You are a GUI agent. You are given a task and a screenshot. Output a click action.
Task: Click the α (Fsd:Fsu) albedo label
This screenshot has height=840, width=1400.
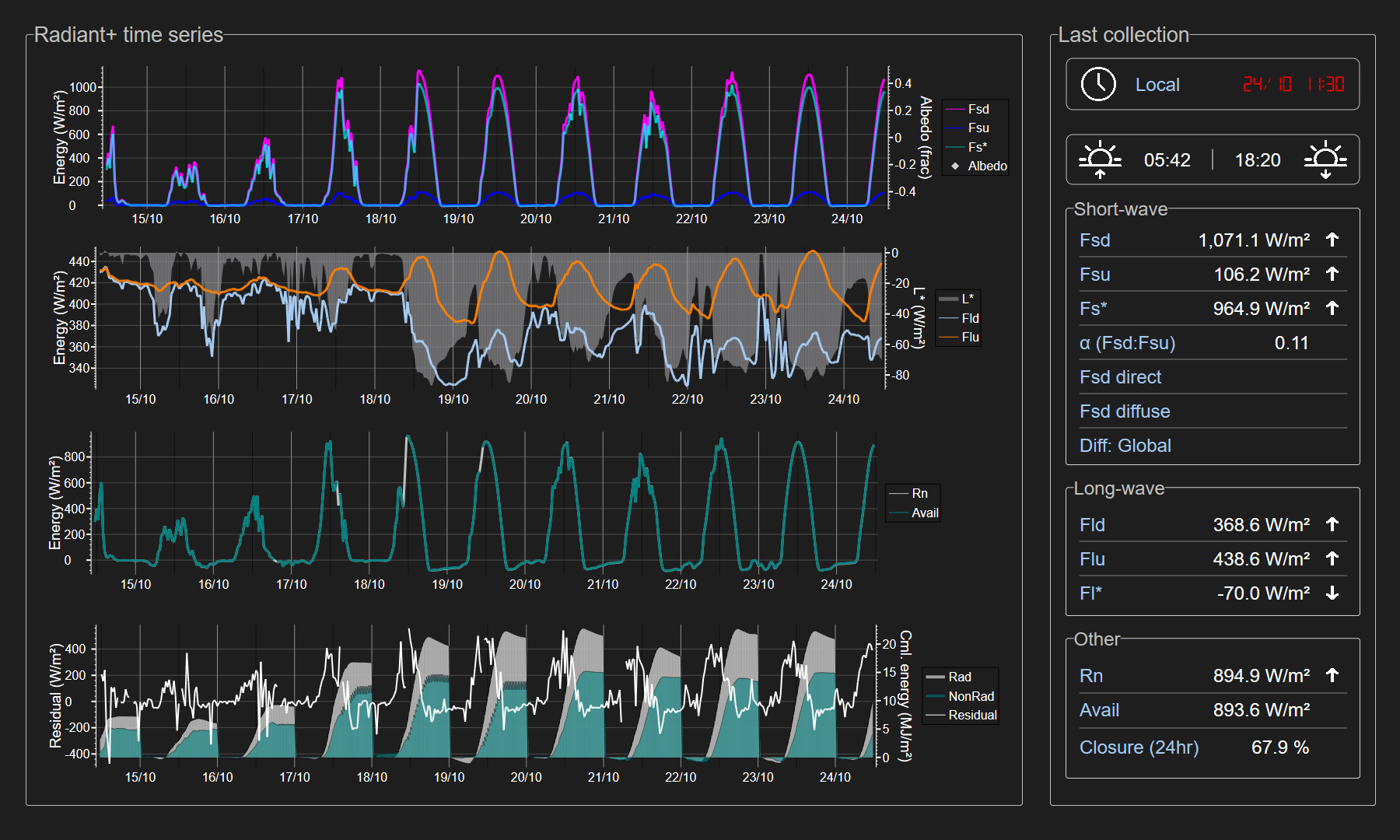1127,343
